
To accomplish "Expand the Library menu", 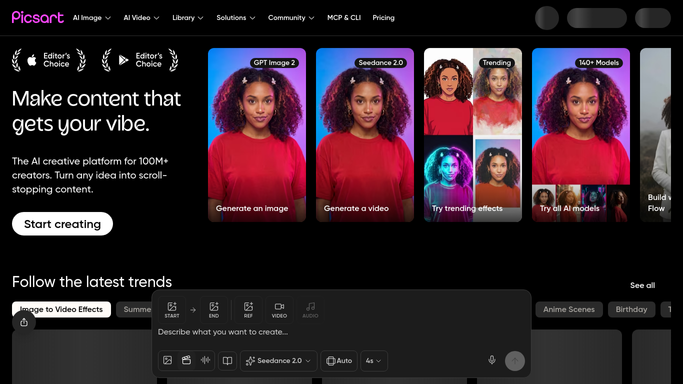I will pos(188,18).
